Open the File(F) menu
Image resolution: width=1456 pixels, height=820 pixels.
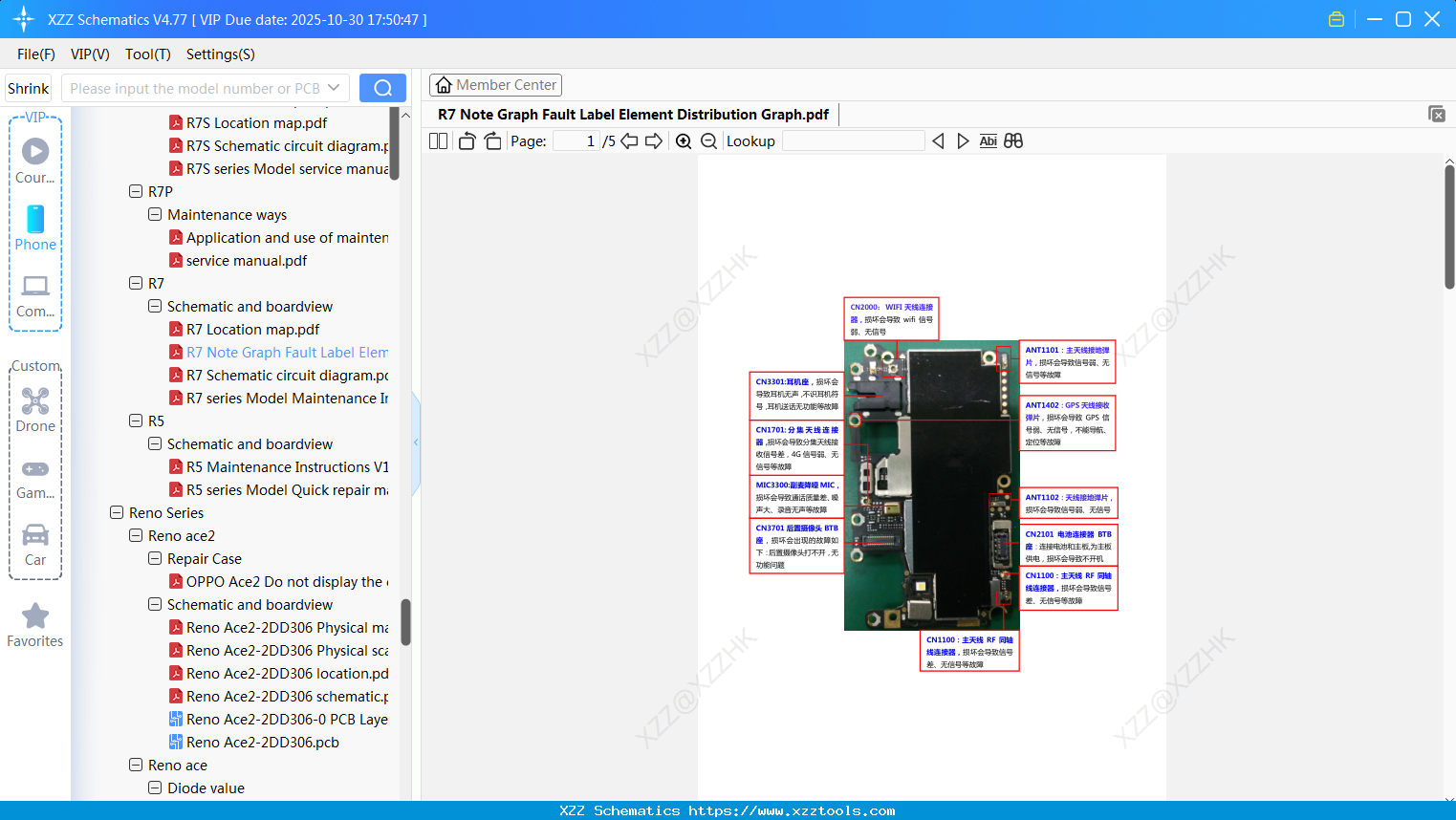click(x=36, y=54)
